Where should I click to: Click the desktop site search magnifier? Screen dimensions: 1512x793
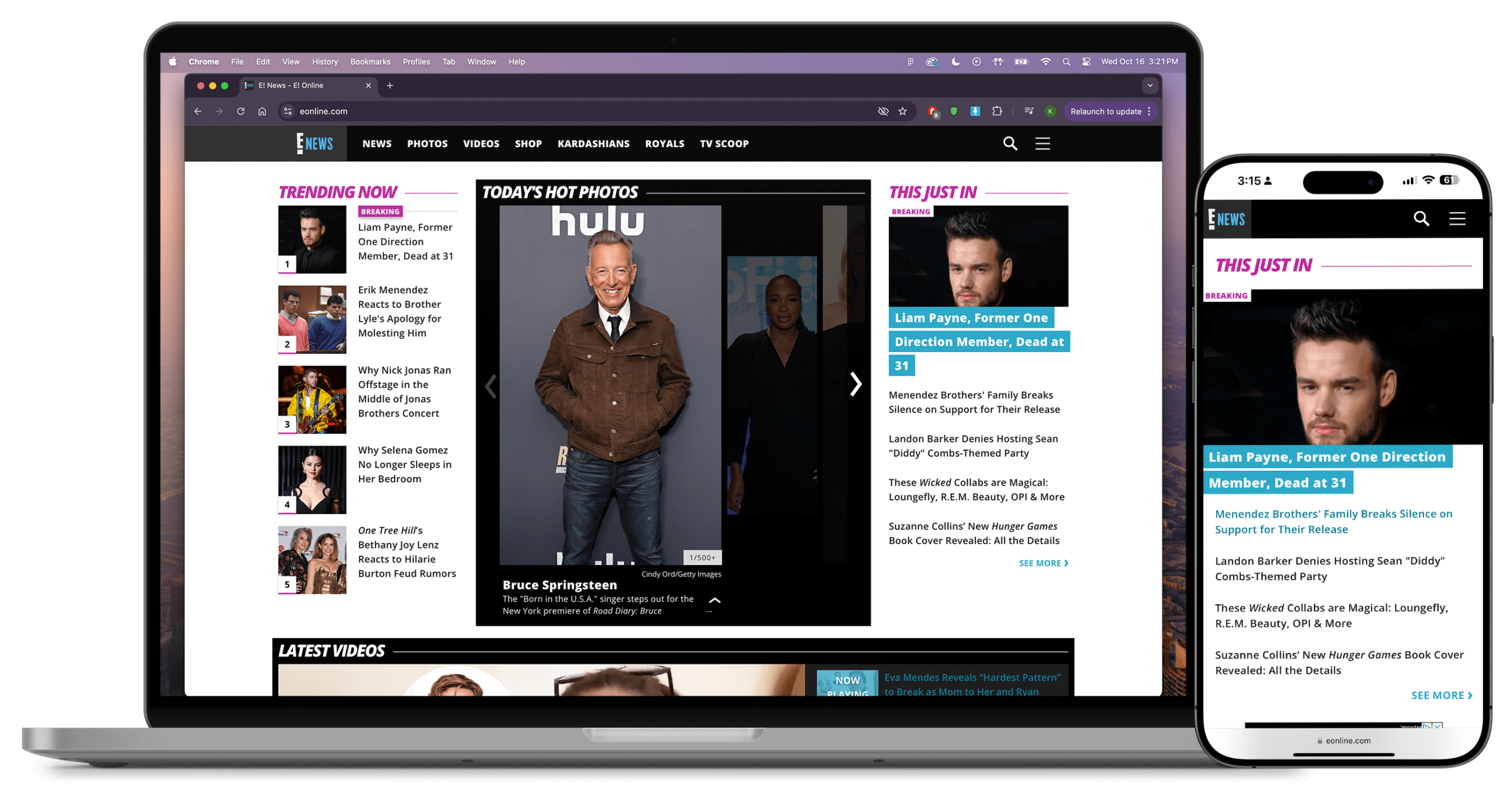click(1010, 143)
